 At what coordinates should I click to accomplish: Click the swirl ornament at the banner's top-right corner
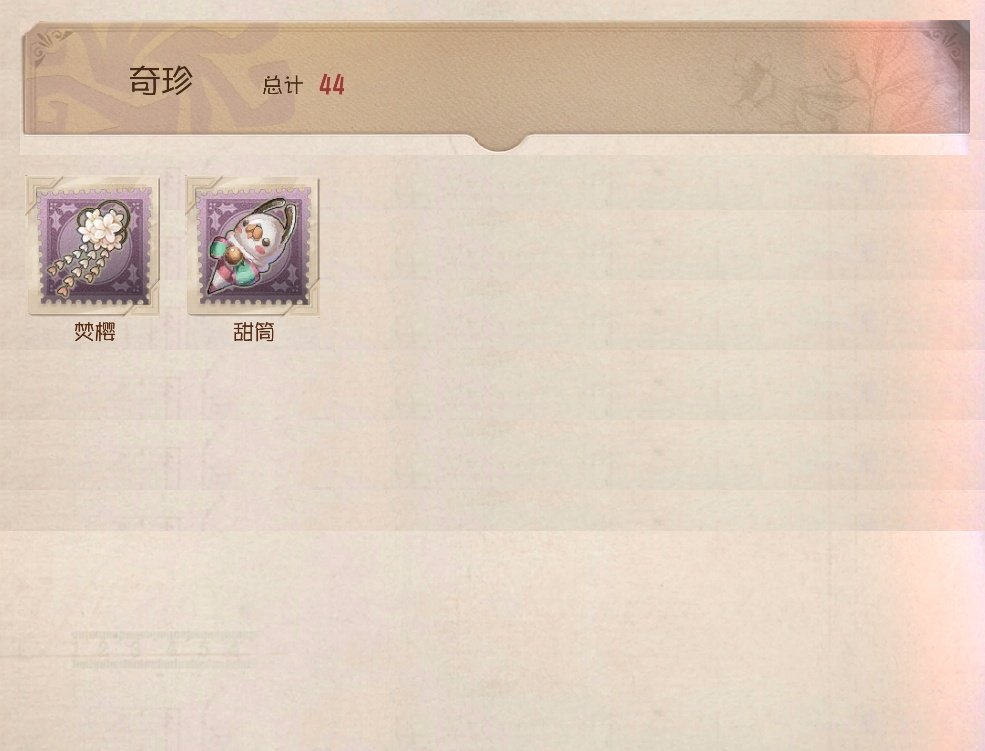(x=947, y=45)
